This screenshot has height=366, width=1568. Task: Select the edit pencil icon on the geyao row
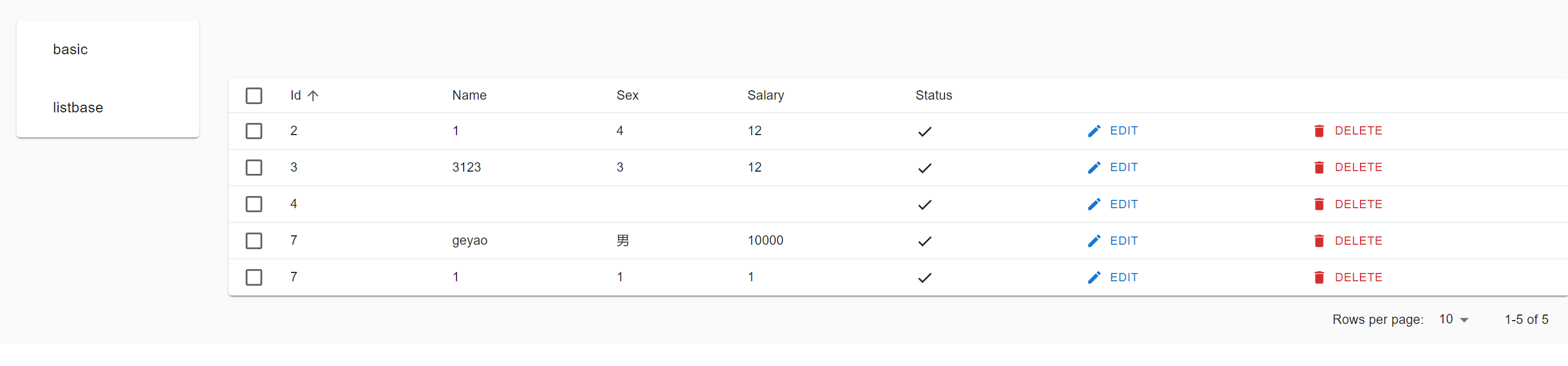click(x=1094, y=240)
